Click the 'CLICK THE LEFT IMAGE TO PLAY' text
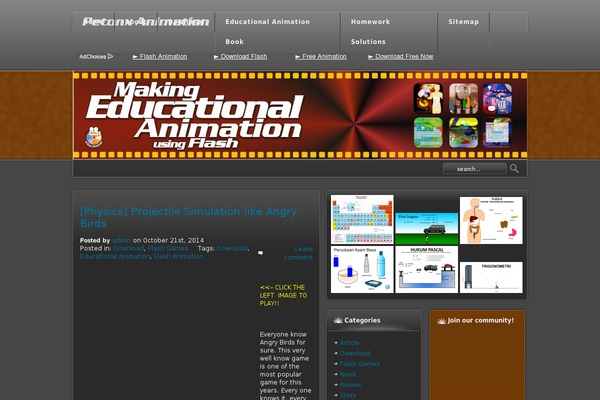 coord(283,295)
